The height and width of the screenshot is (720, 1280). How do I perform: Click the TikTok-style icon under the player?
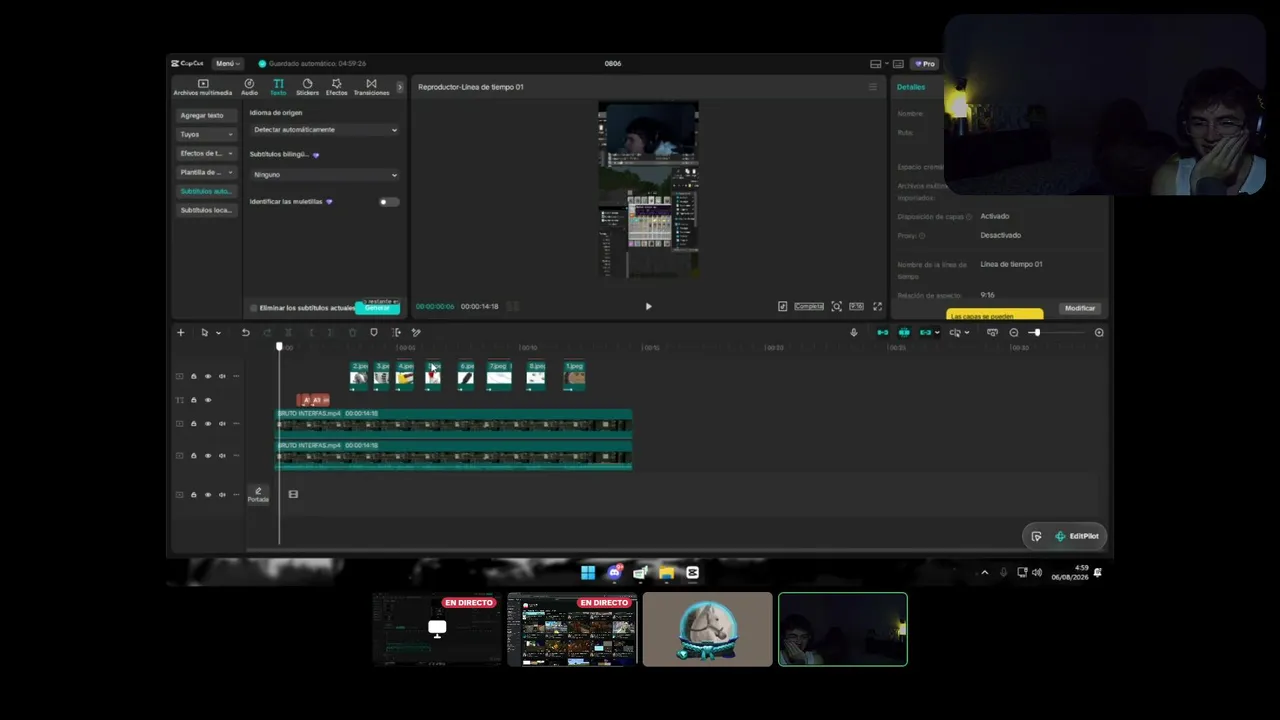782,306
